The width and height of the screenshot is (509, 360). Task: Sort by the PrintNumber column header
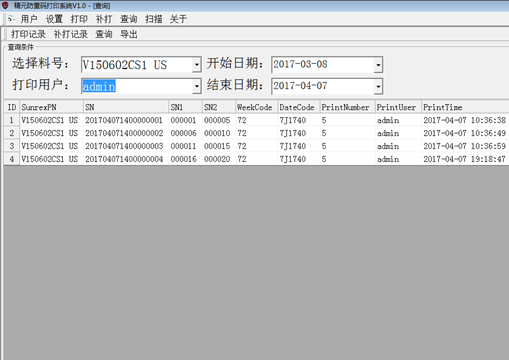click(347, 107)
